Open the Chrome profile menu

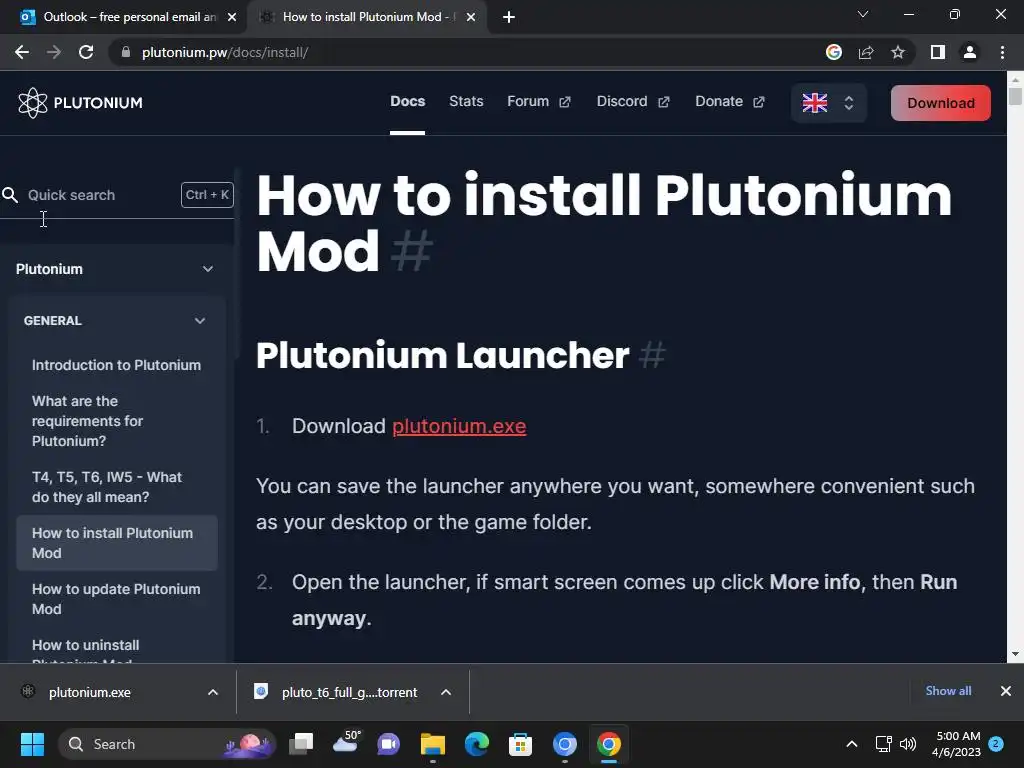click(x=970, y=52)
